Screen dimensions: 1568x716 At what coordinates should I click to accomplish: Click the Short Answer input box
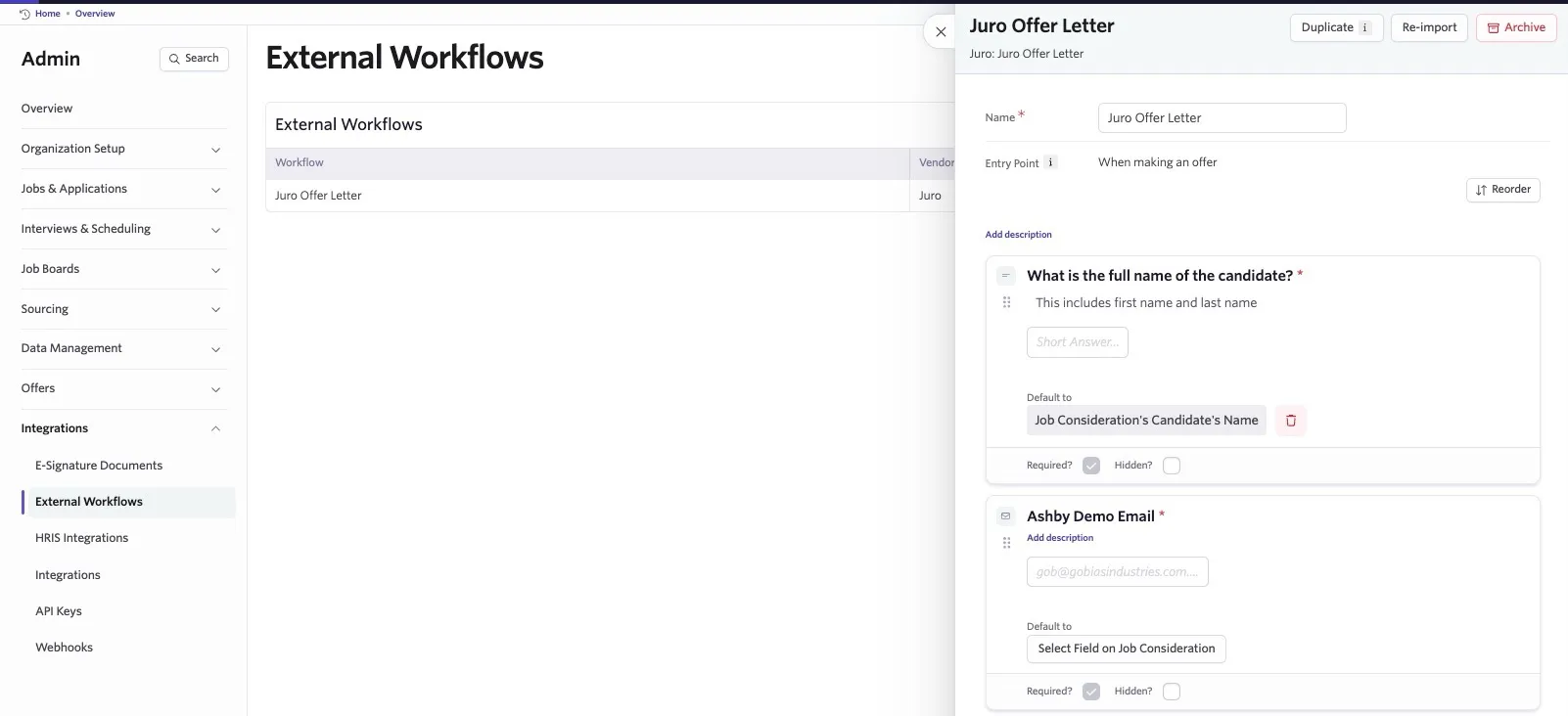[x=1078, y=342]
